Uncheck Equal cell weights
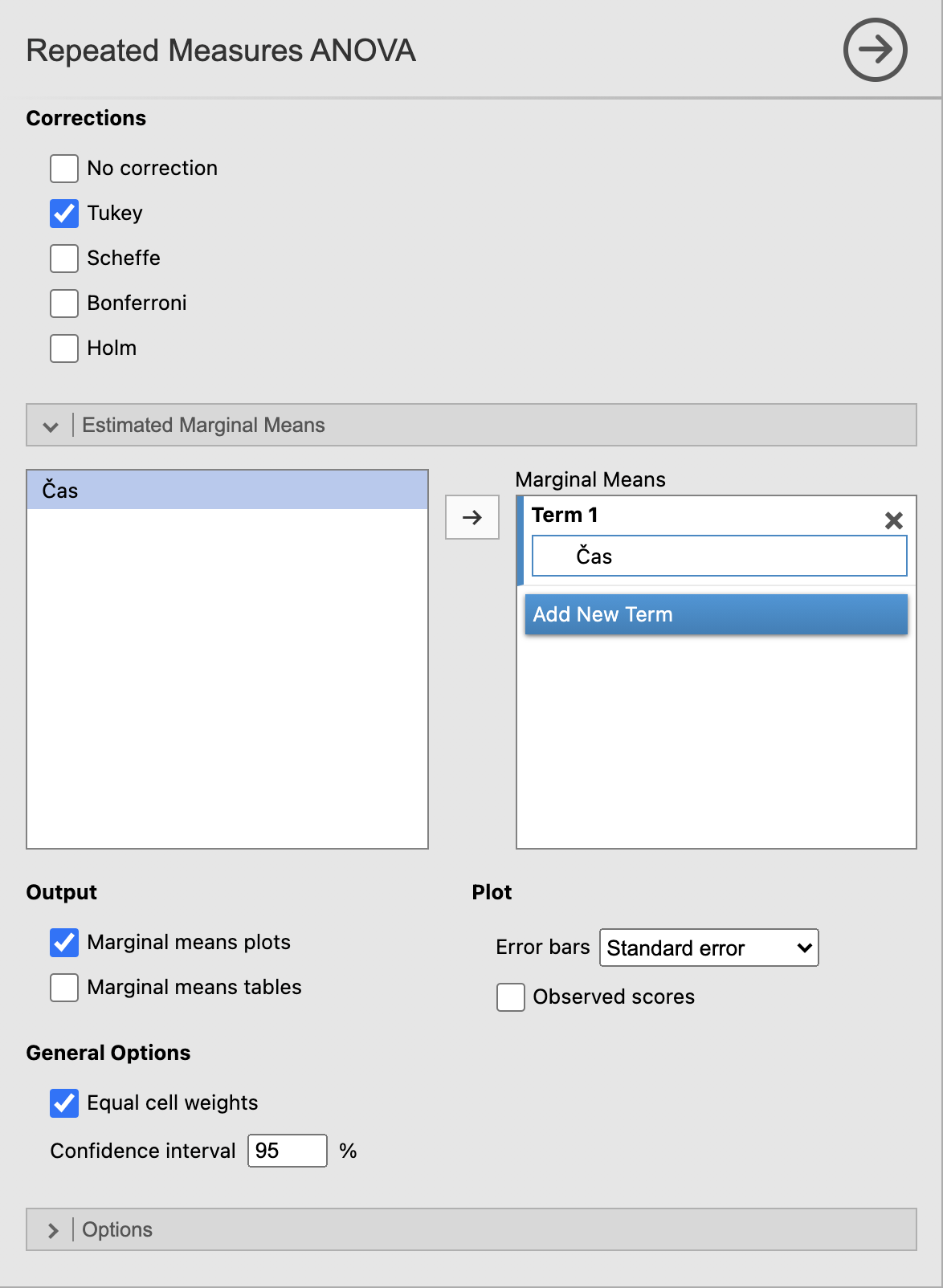Screen dimensions: 943x1288 click(x=64, y=1103)
